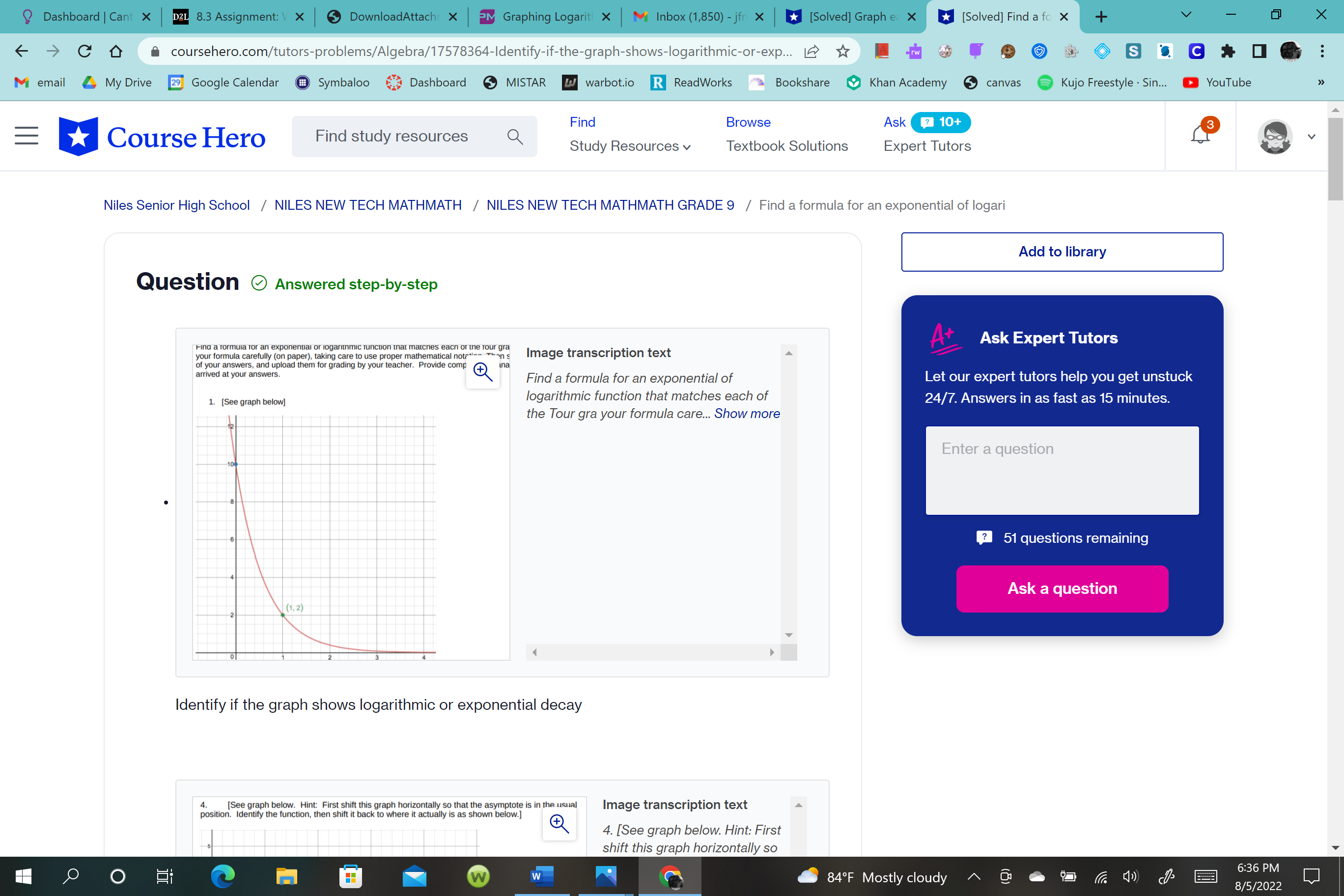Viewport: 1344px width, 896px height.
Task: Click the Add to library button
Action: tap(1062, 252)
